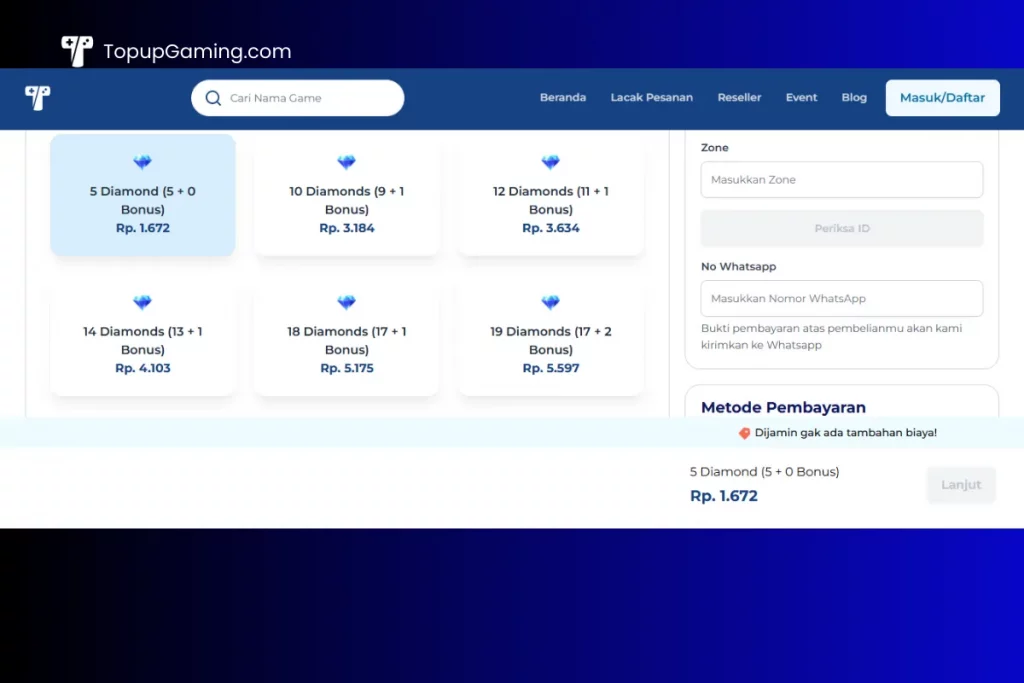Focus the Masukkan Zone input field
This screenshot has width=1024, height=683.
841,180
